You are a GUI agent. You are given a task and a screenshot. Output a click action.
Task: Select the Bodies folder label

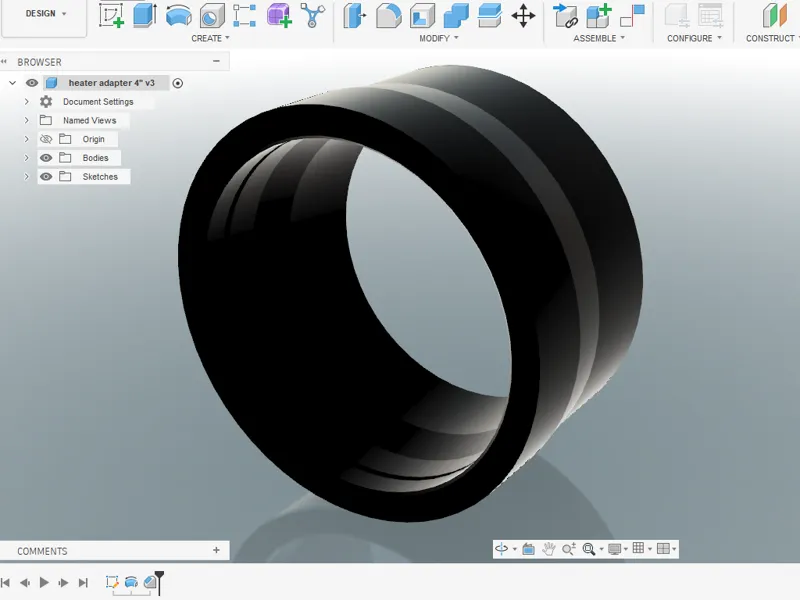(x=95, y=158)
